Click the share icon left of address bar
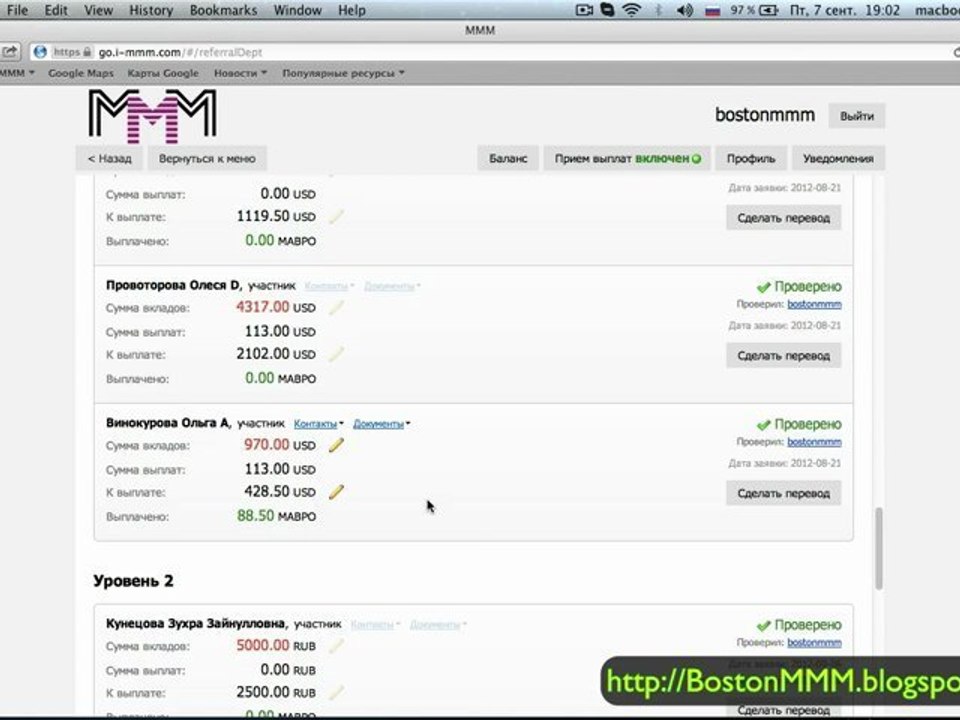The width and height of the screenshot is (960, 720). point(10,52)
